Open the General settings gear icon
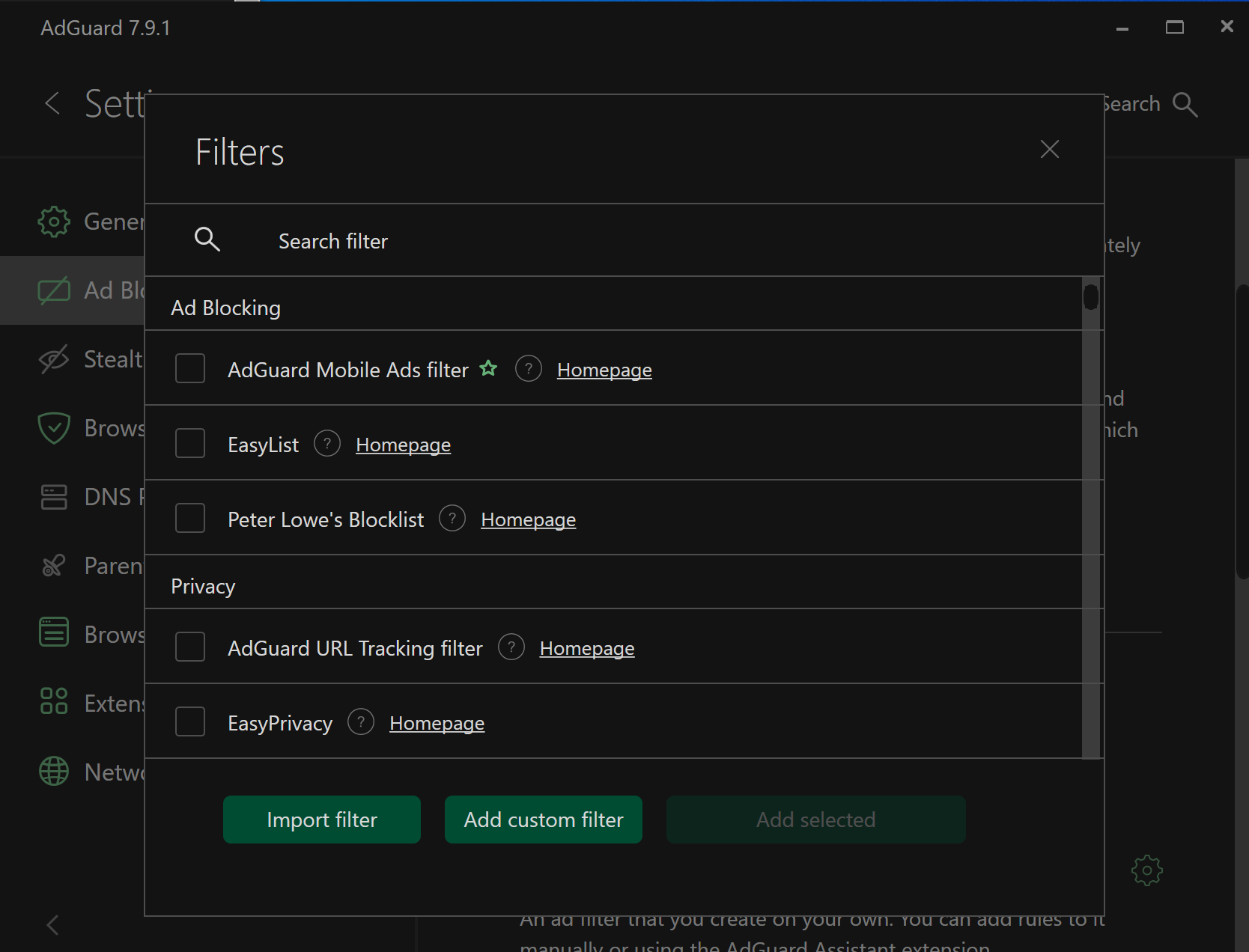 click(x=54, y=222)
